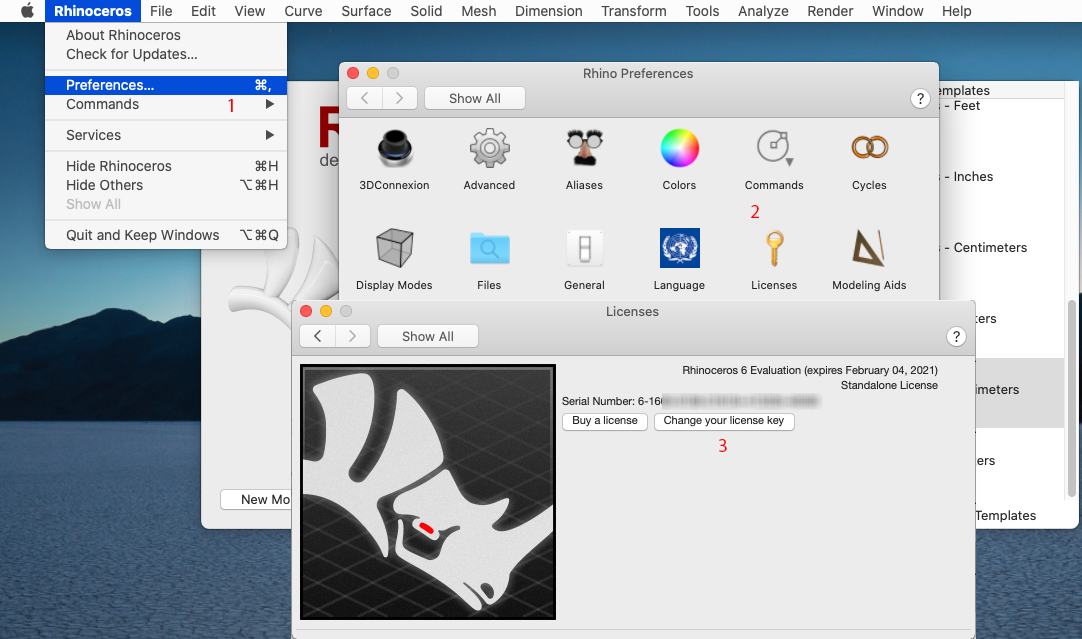Open the Solid menu
This screenshot has height=639, width=1082.
[x=426, y=11]
